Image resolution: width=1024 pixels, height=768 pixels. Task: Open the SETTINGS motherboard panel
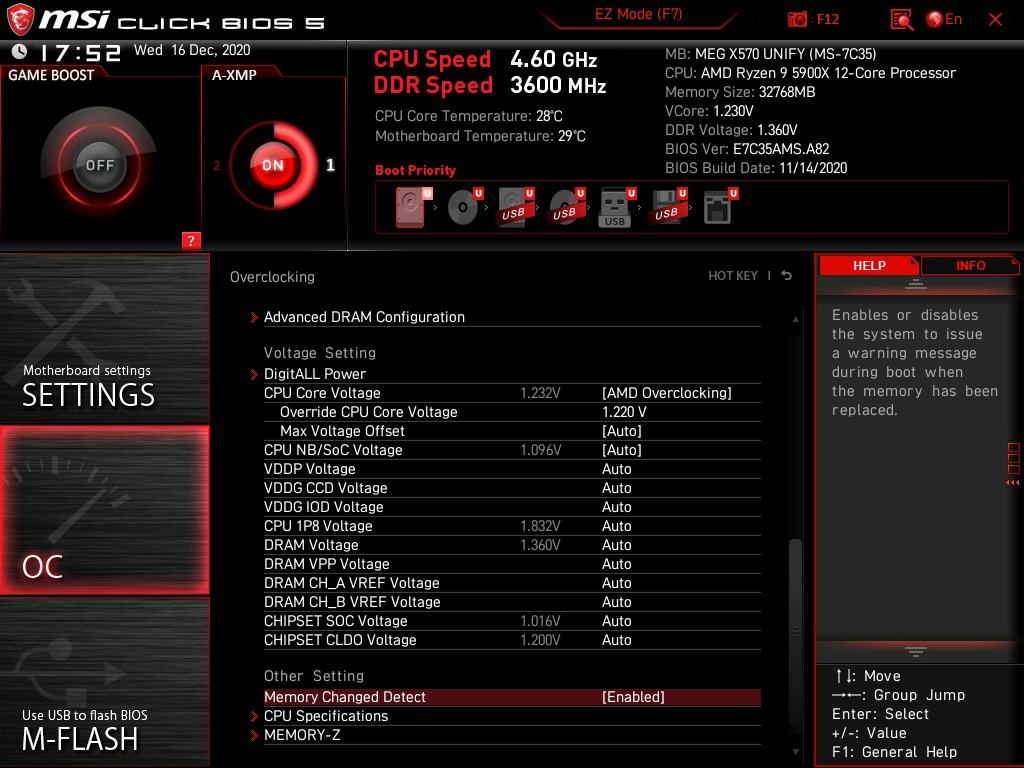tap(104, 338)
